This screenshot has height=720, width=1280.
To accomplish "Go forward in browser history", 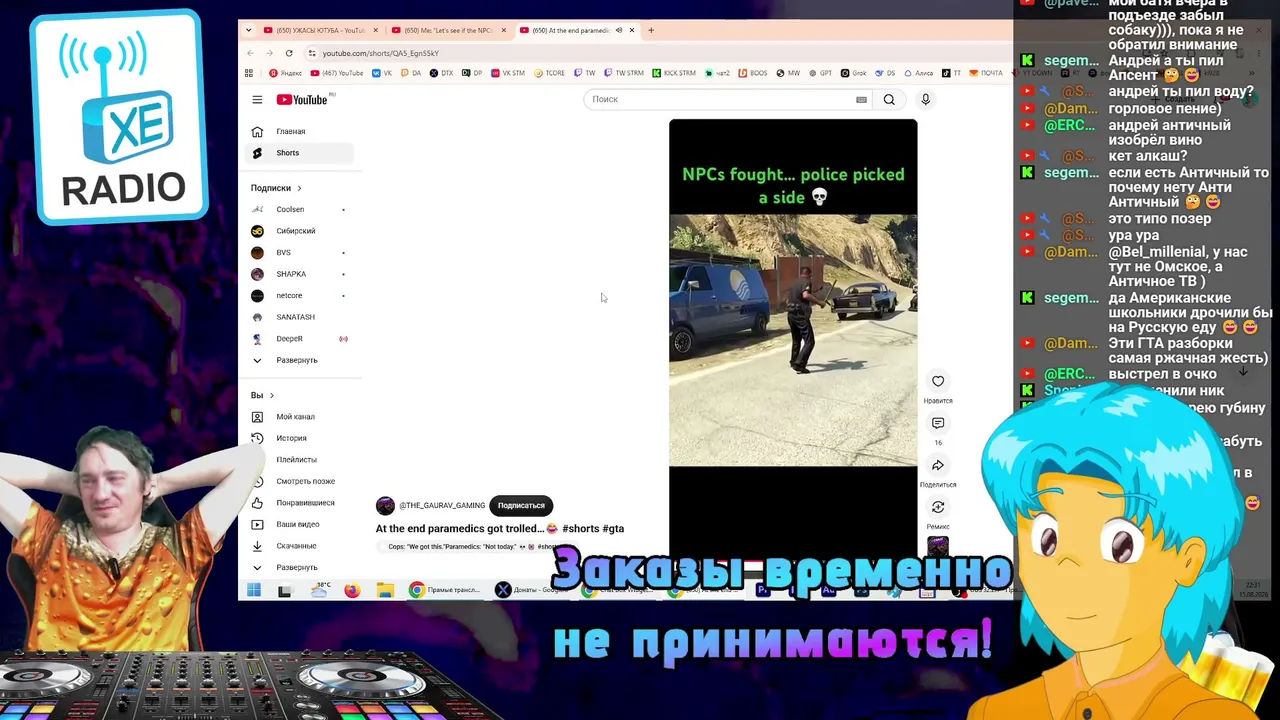I will click(x=269, y=53).
